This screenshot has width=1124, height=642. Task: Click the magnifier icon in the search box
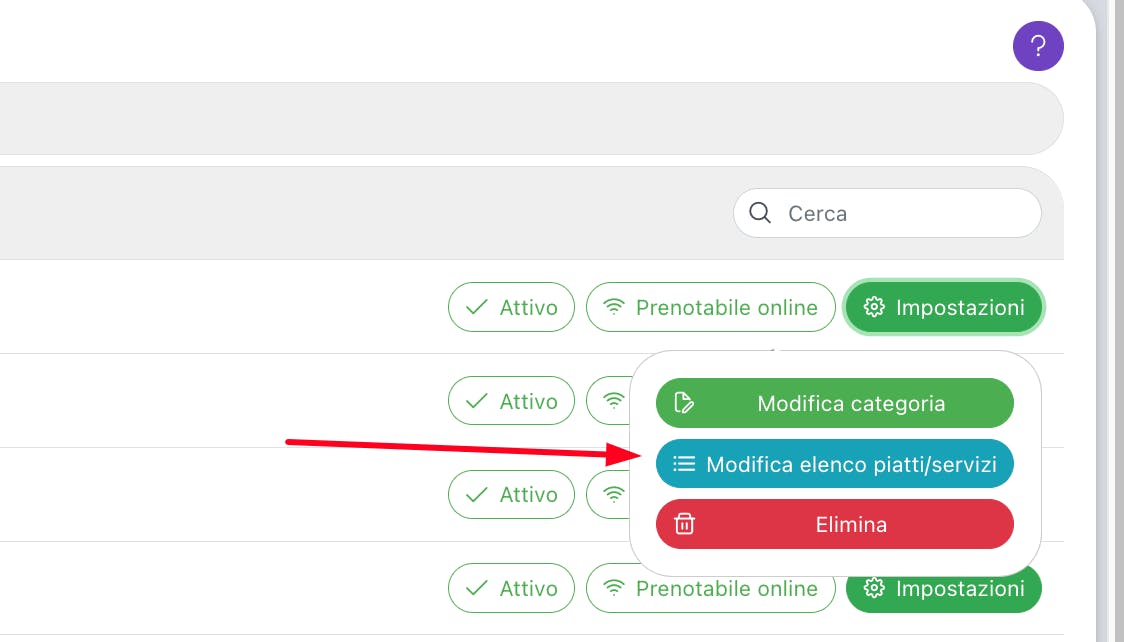[x=760, y=213]
